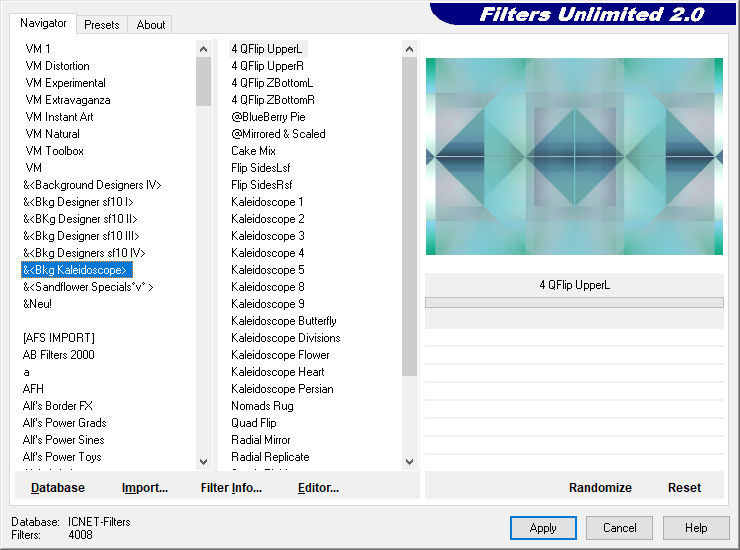Select &<Bkg Designer sf10 III> category
Viewport: 740px width, 550px height.
(81, 236)
